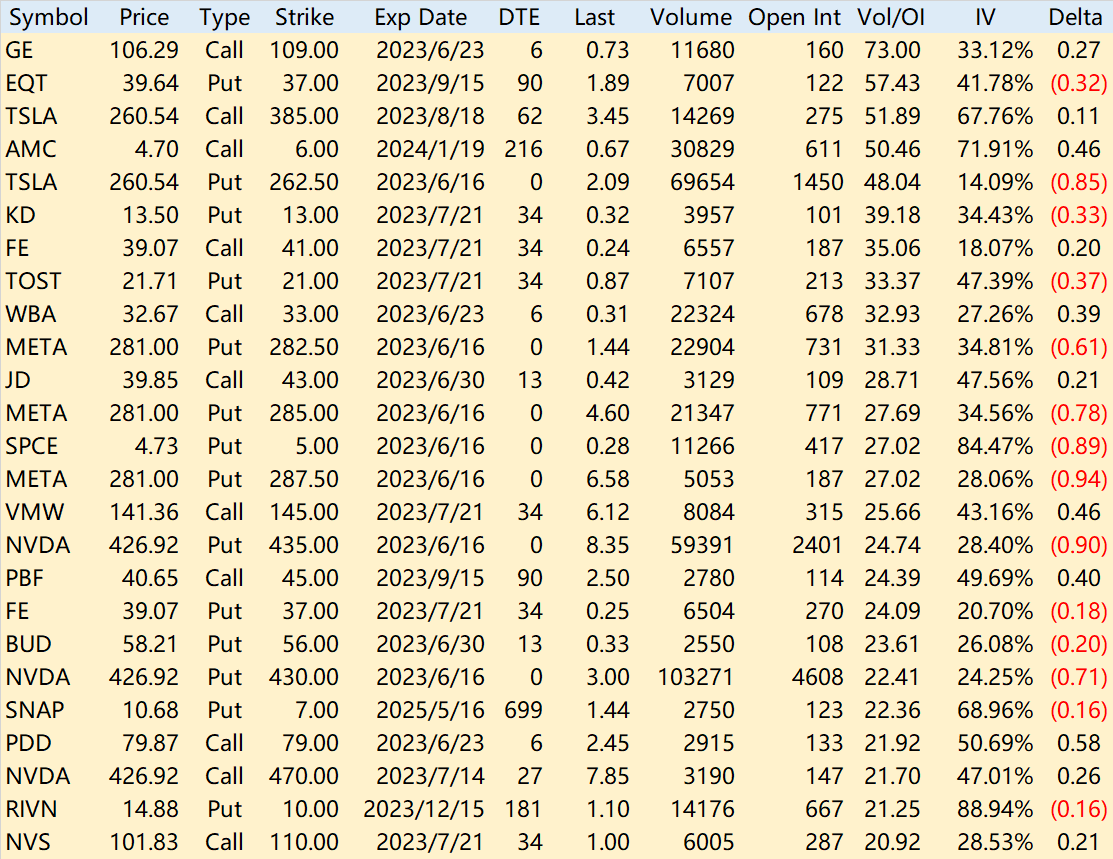Screen dimensions: 1113x859
Task: Click the Vol/OI value 57.43
Action: 892,83
